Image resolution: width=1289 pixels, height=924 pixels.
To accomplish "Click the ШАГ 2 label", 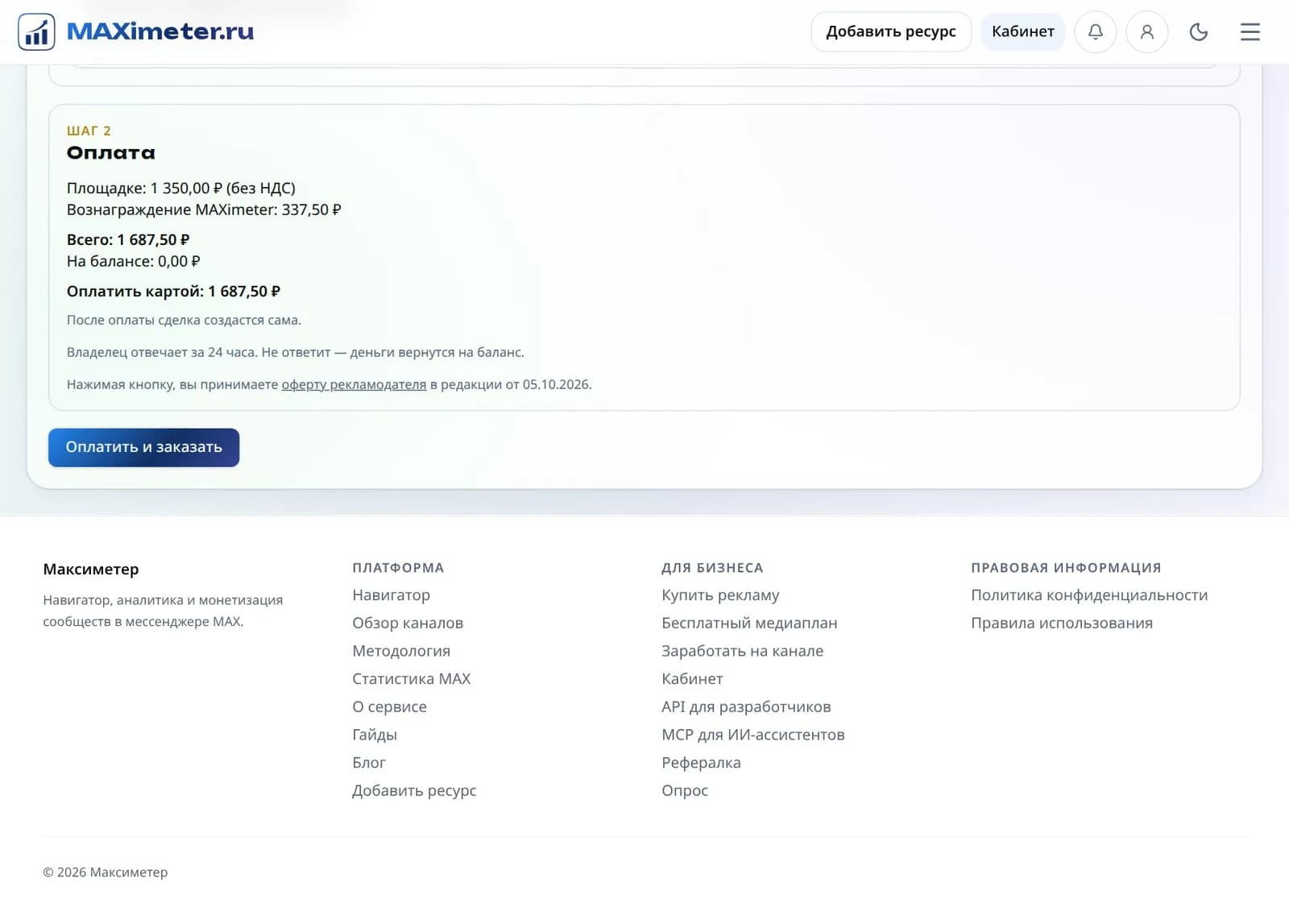I will 89,131.
